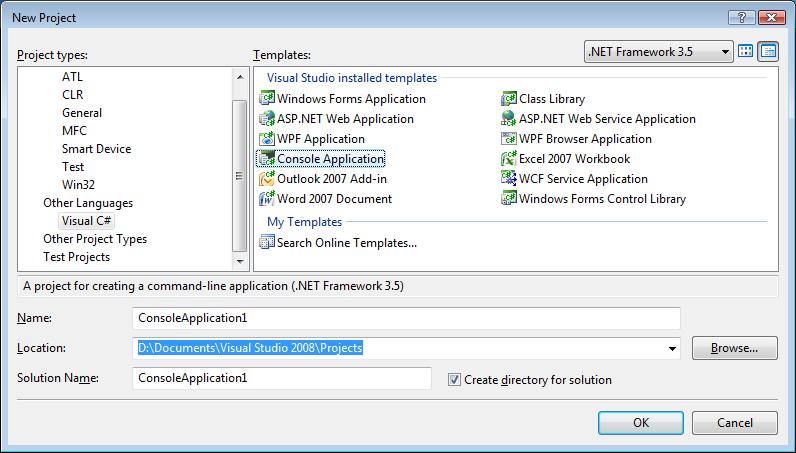Pick the WPF Application template icon

pyautogui.click(x=267, y=139)
